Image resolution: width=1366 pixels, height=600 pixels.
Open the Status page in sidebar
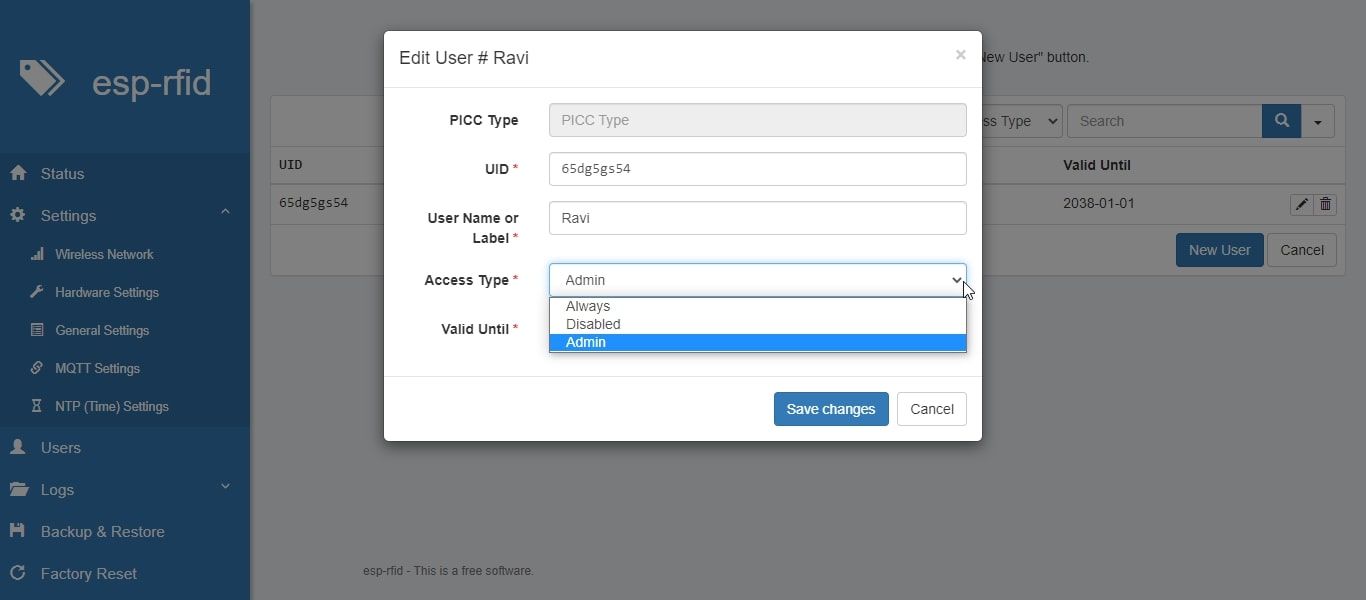pos(62,174)
